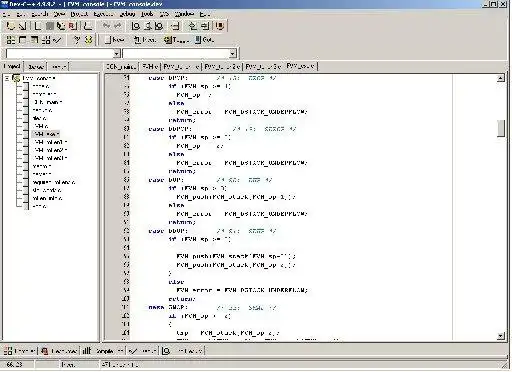Image resolution: width=512 pixels, height=372 pixels.
Task: Click the Save file toolbar icon
Action: point(37,26)
